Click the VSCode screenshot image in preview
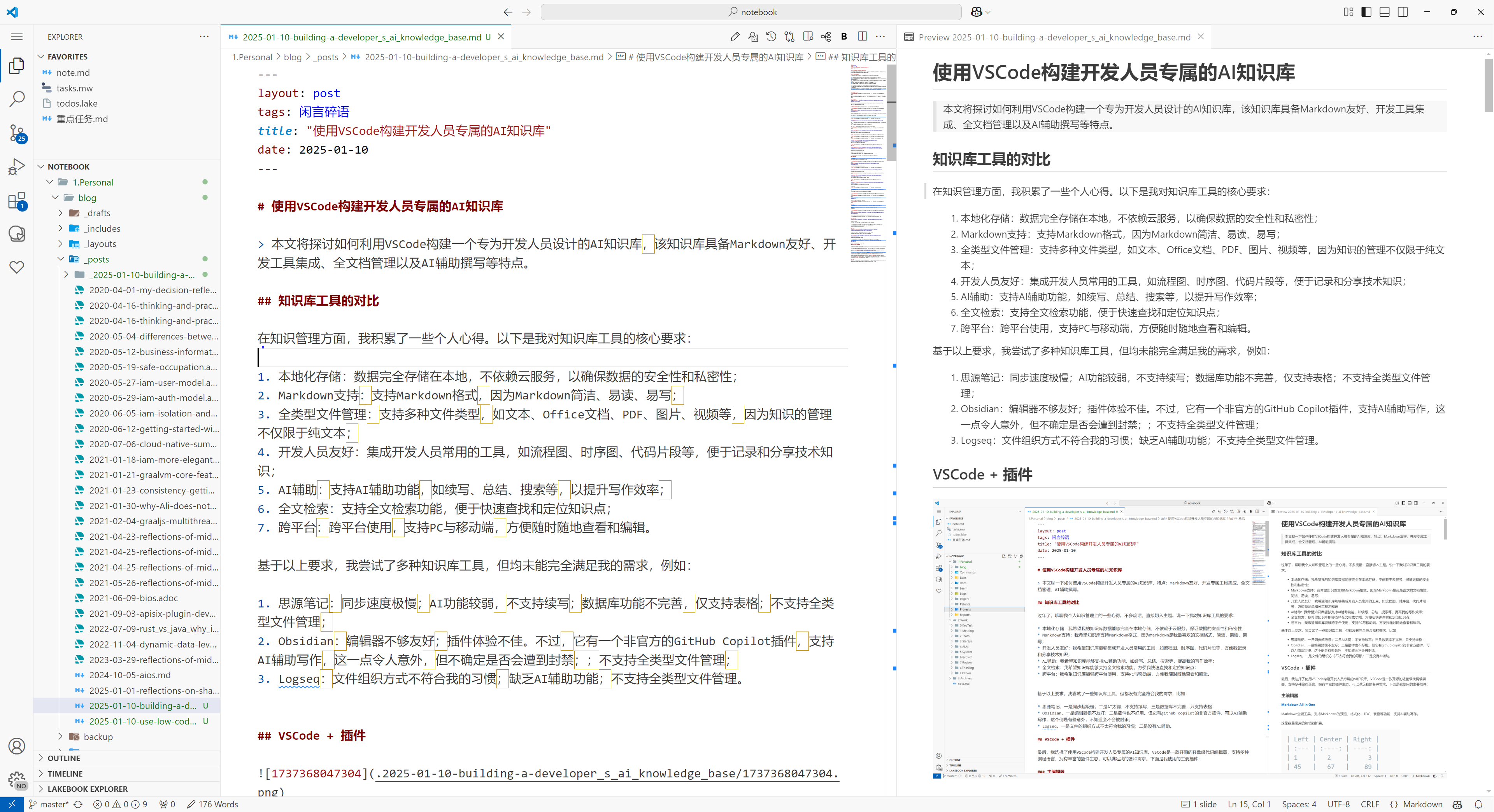 tap(1189, 638)
